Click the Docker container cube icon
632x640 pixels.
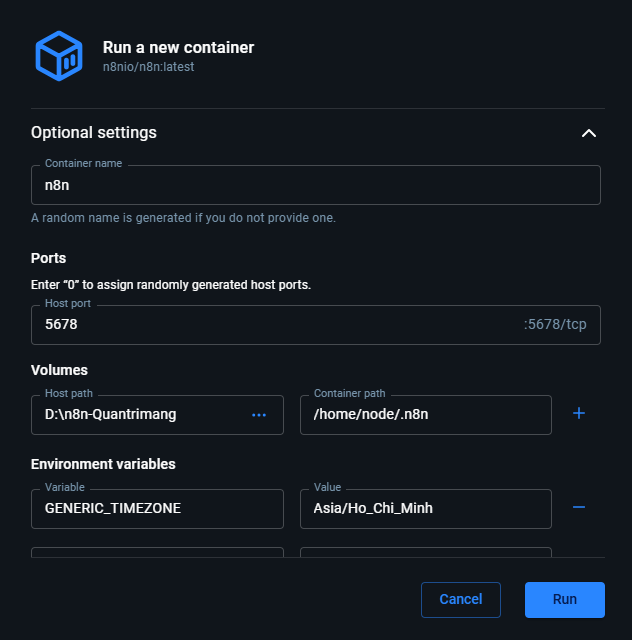(x=58, y=56)
